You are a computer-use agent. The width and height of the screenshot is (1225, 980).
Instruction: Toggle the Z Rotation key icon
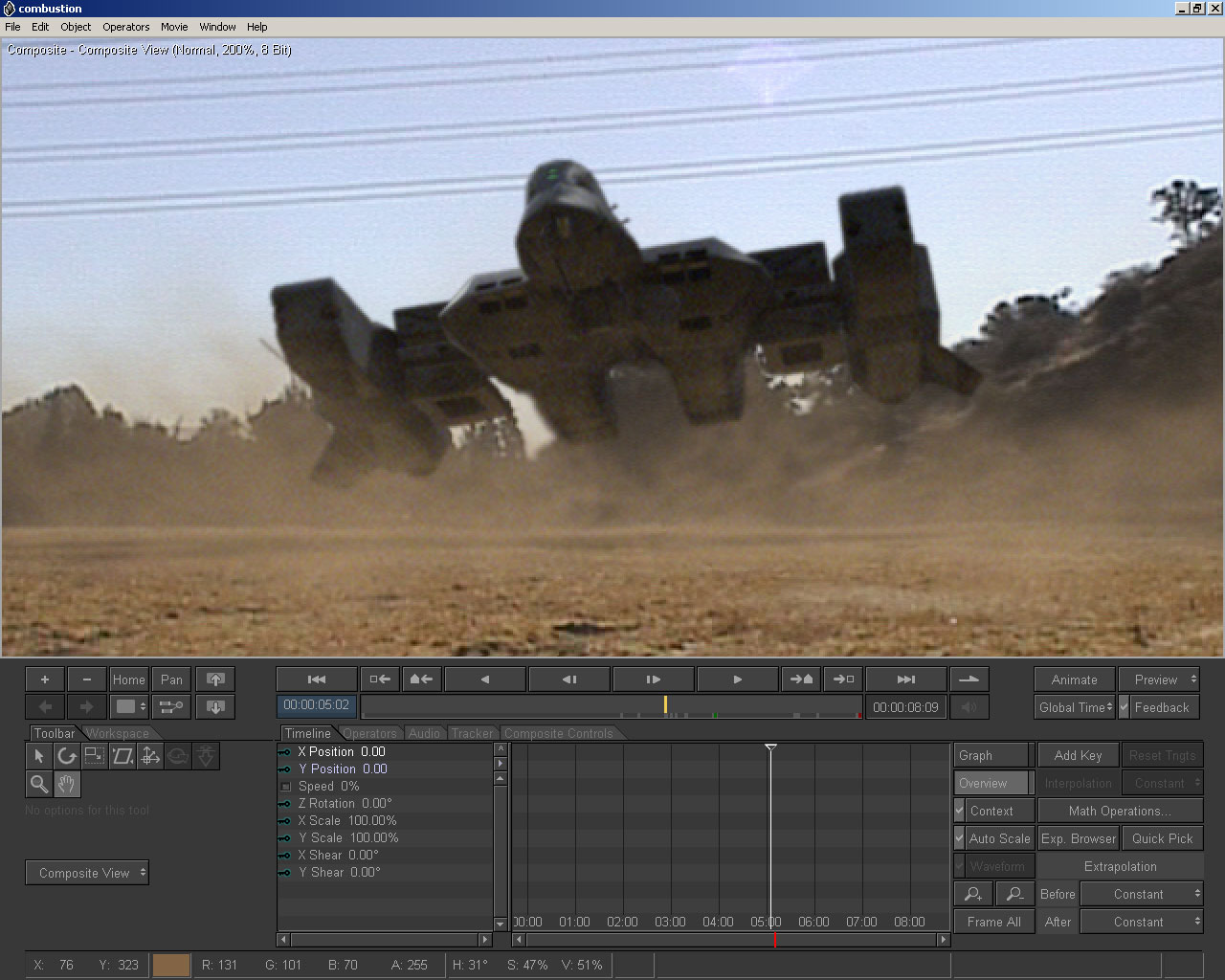pyautogui.click(x=285, y=804)
